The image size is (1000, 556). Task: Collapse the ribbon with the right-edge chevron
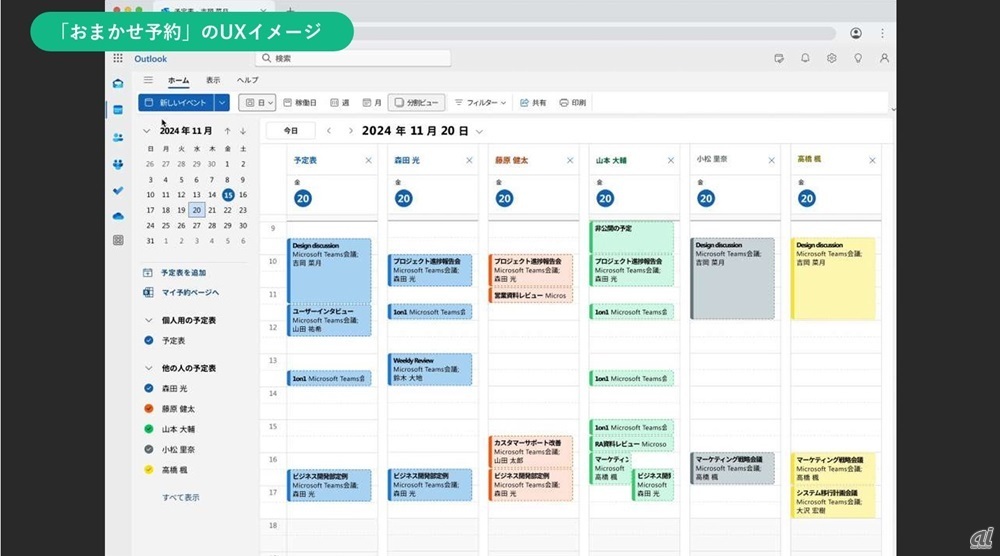click(x=893, y=110)
